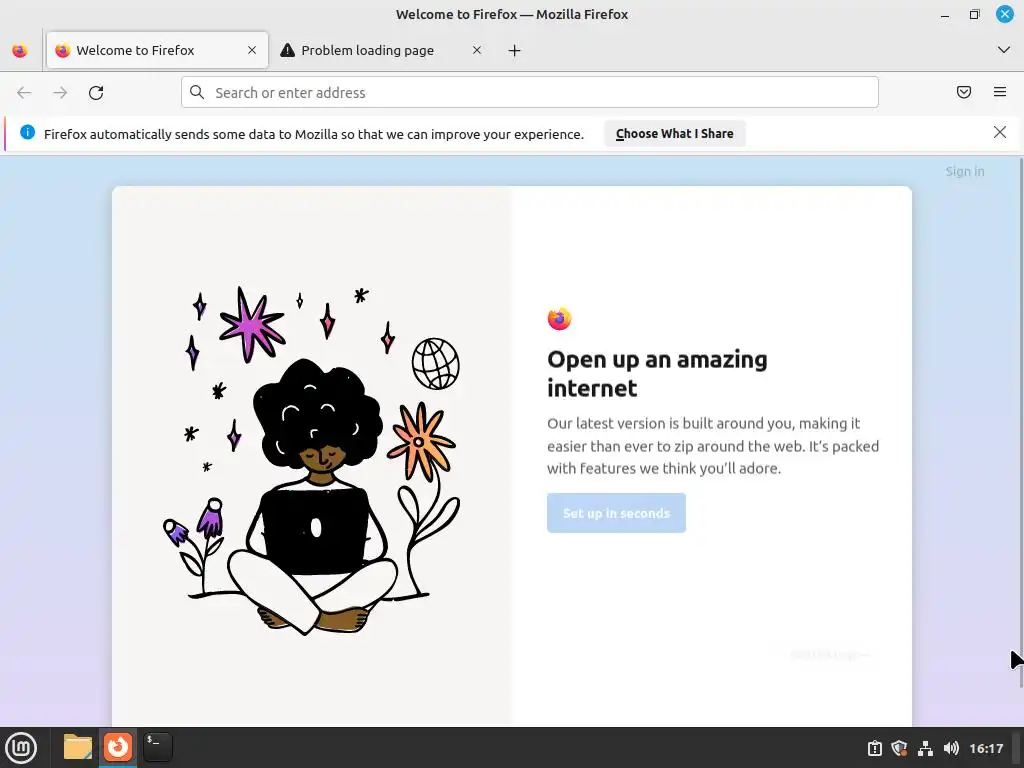1024x768 pixels.
Task: Click the 16:17 clock
Action: tap(986, 748)
